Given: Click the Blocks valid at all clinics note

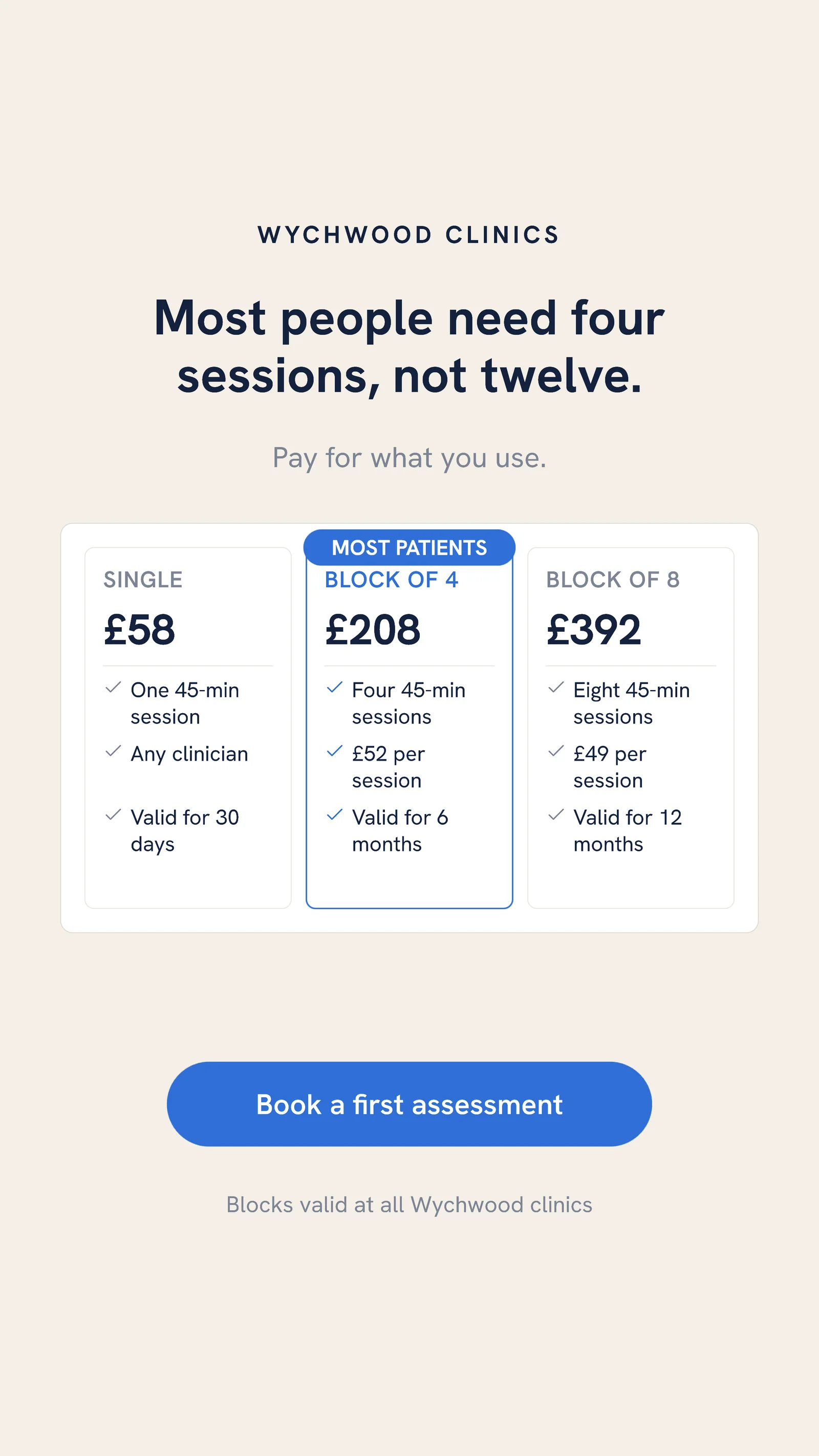Looking at the screenshot, I should coord(409,1205).
